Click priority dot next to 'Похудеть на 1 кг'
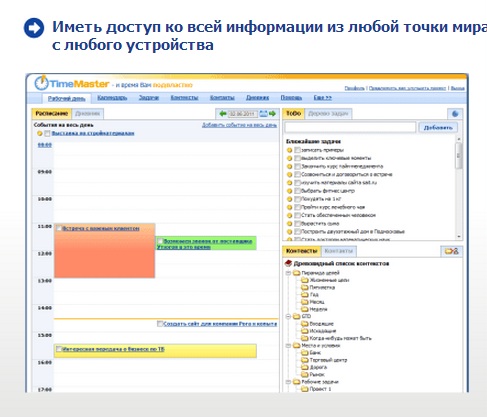 289,199
